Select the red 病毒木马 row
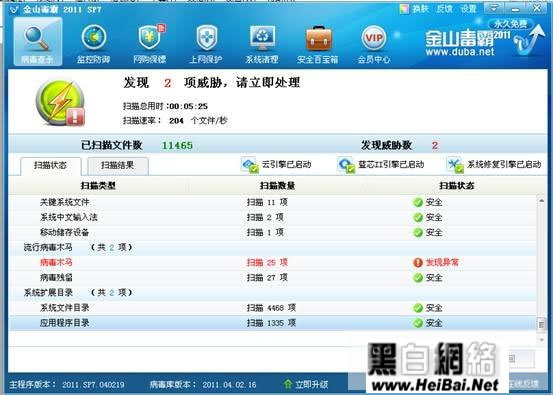The width and height of the screenshot is (553, 395). click(272, 262)
